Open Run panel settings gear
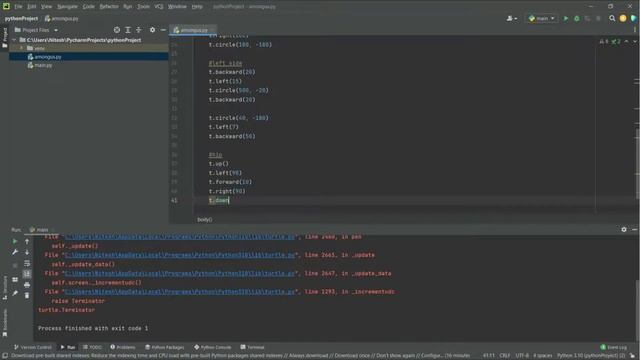The width and height of the screenshot is (640, 360). (x=624, y=229)
